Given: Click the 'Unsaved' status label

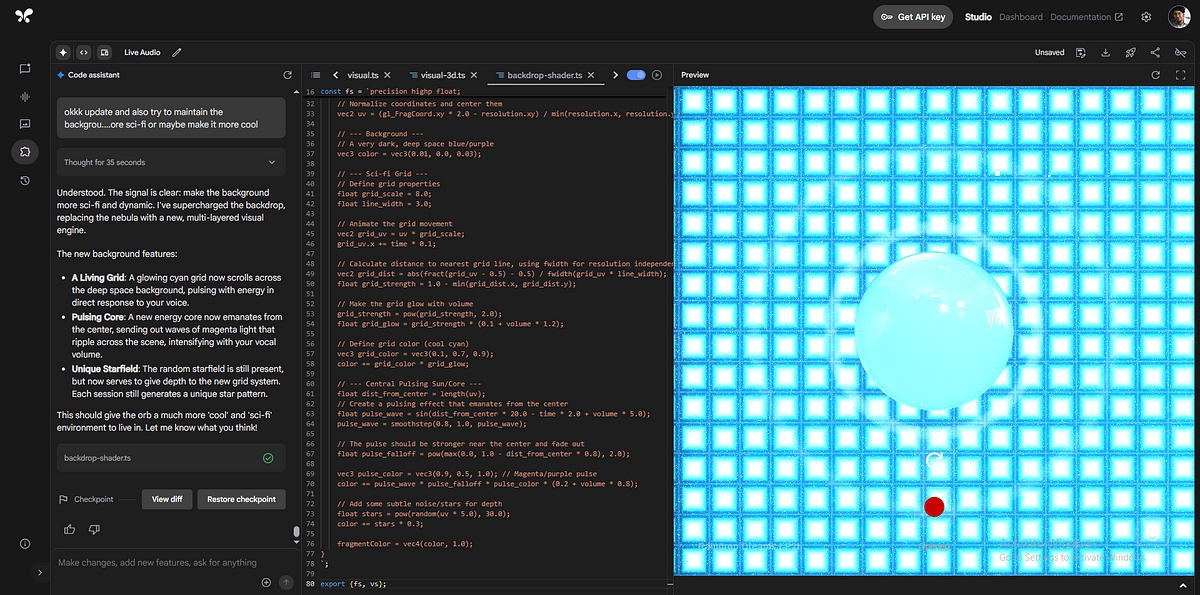Looking at the screenshot, I should (1049, 52).
